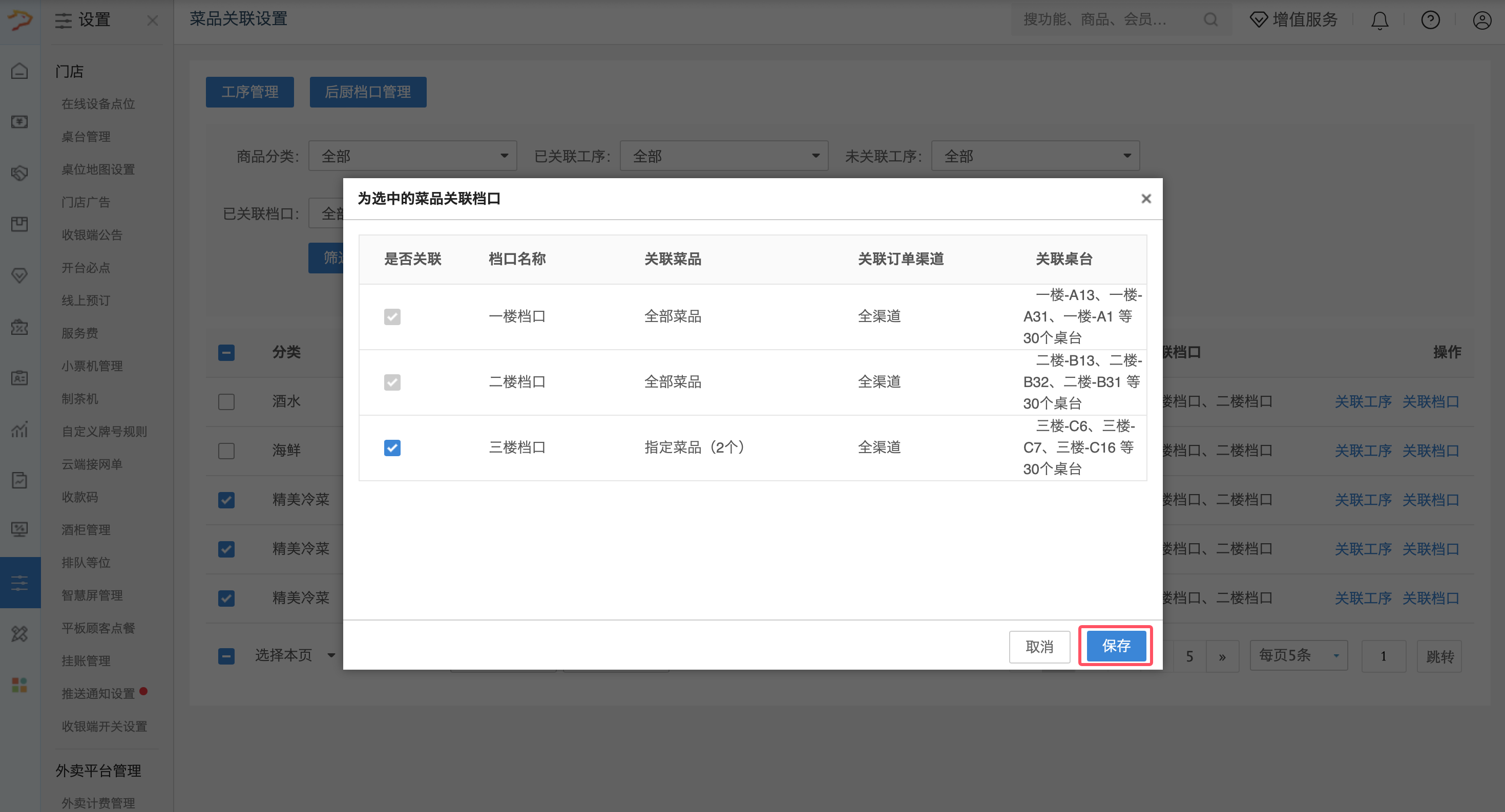Click the hamburger menu icon beside 设置

tap(63, 20)
